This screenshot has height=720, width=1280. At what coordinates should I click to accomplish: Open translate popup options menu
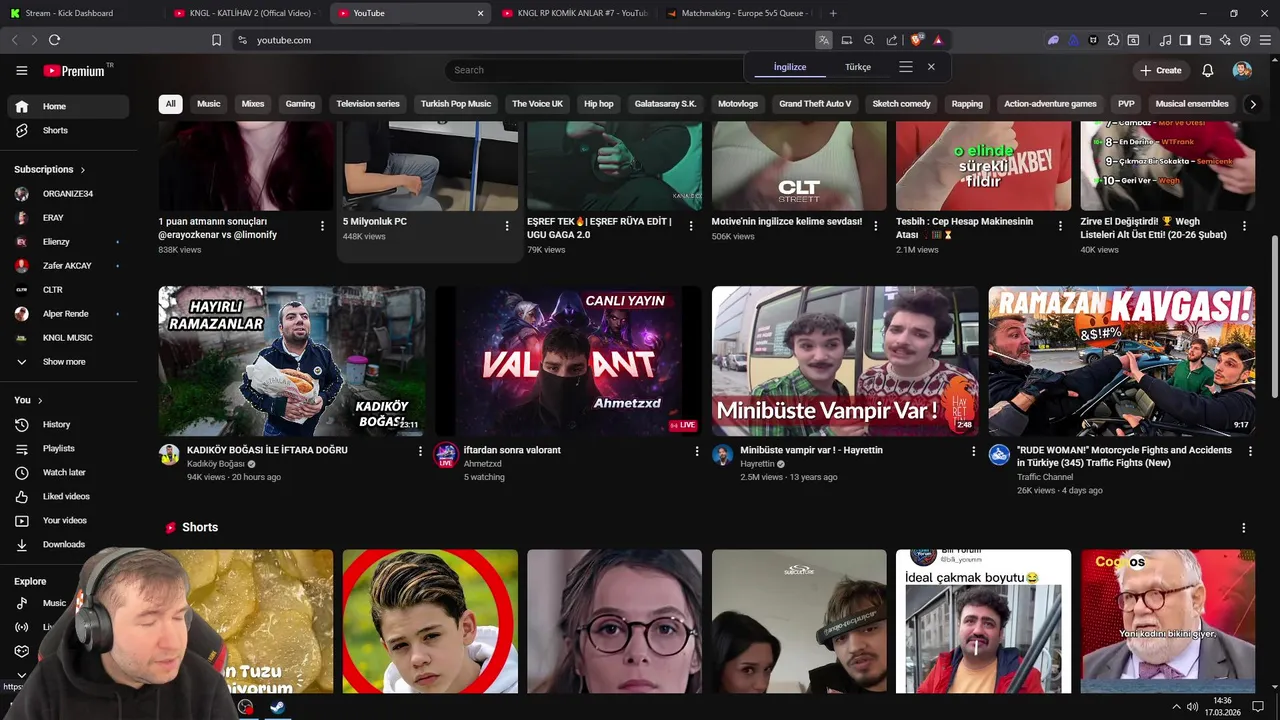[906, 67]
